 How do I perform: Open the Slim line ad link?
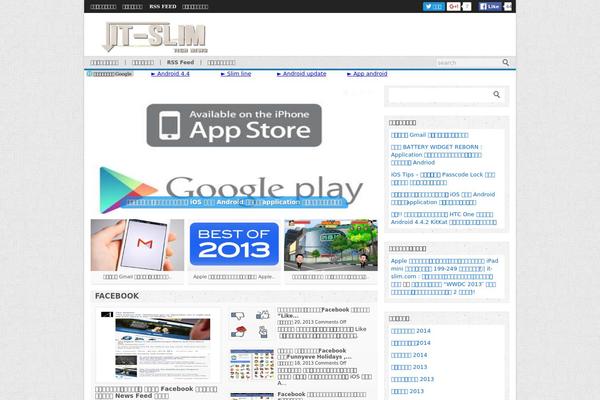pos(236,73)
